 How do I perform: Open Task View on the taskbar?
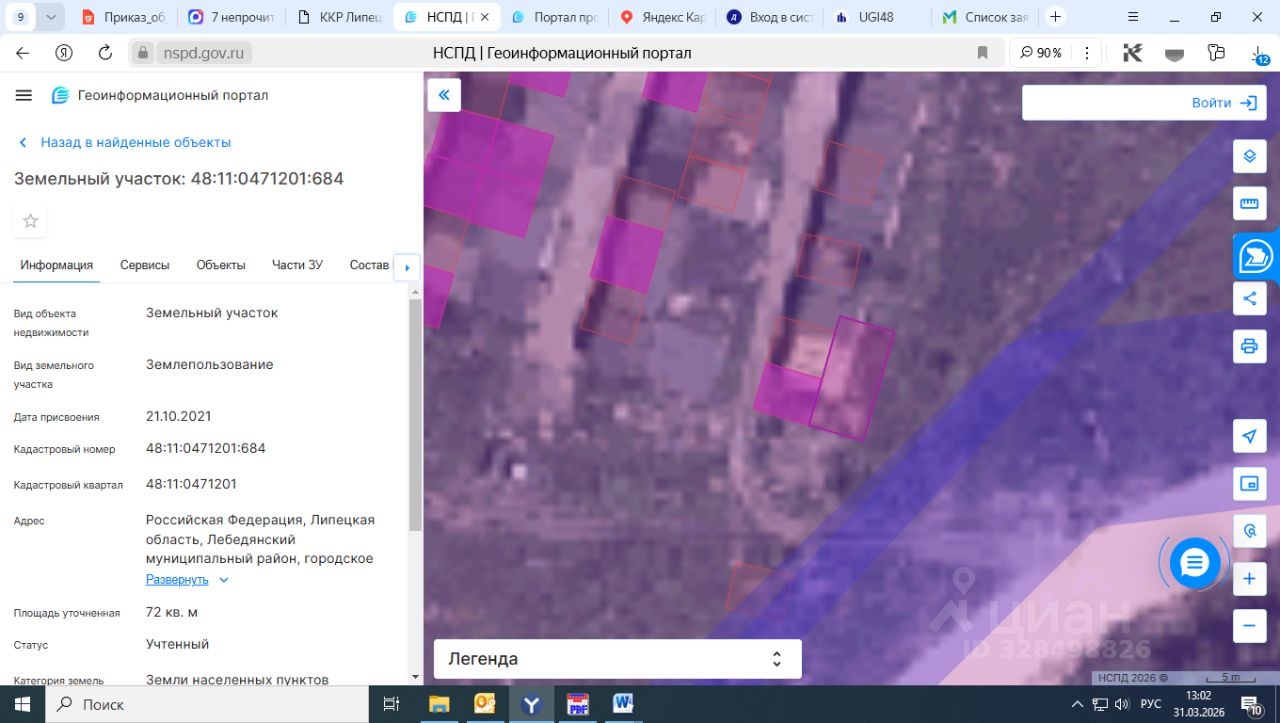[x=392, y=704]
